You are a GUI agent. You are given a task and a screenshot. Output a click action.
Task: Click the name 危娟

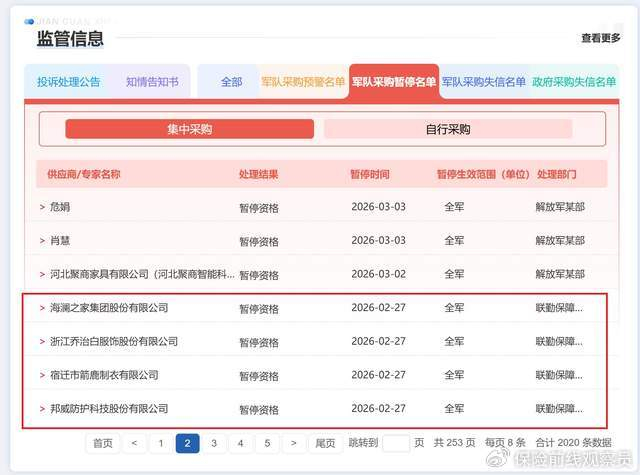tap(60, 207)
